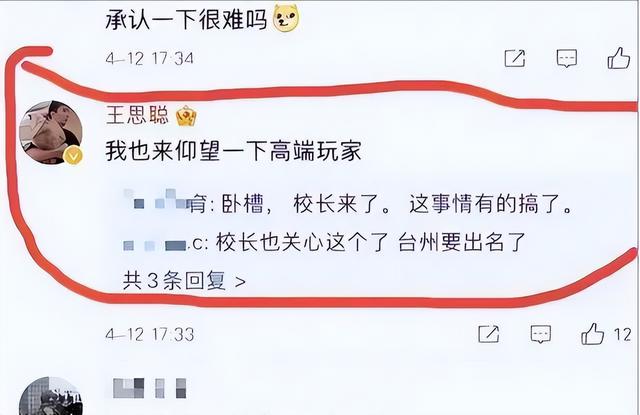This screenshot has height=415, width=640.
Task: Click the like count 12
Action: pyautogui.click(x=622, y=335)
